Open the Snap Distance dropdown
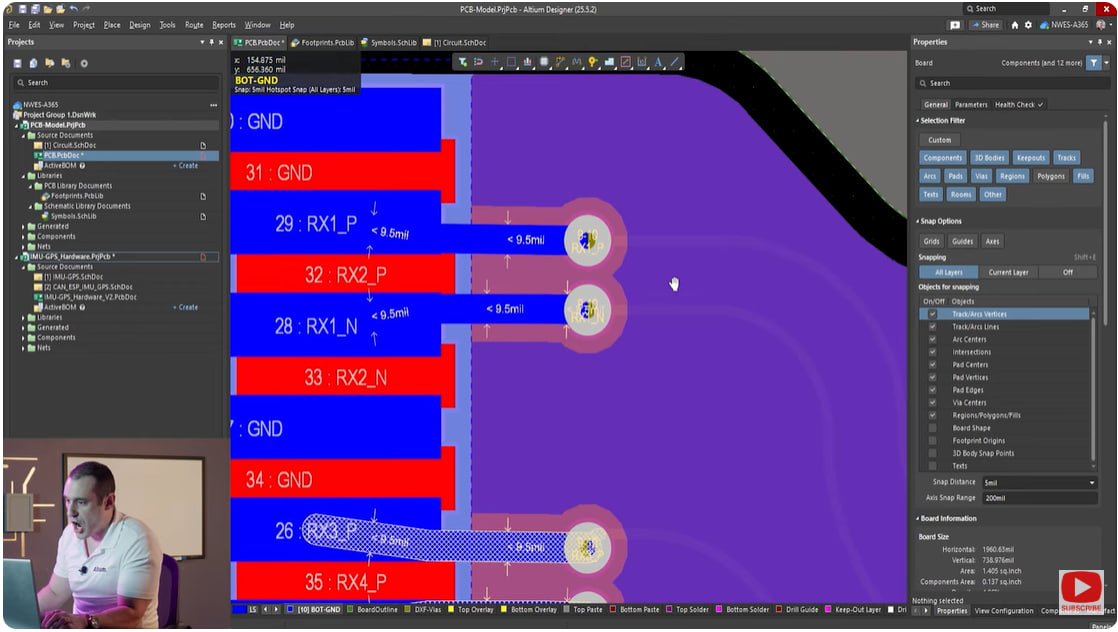The image size is (1118, 632). 1092,483
